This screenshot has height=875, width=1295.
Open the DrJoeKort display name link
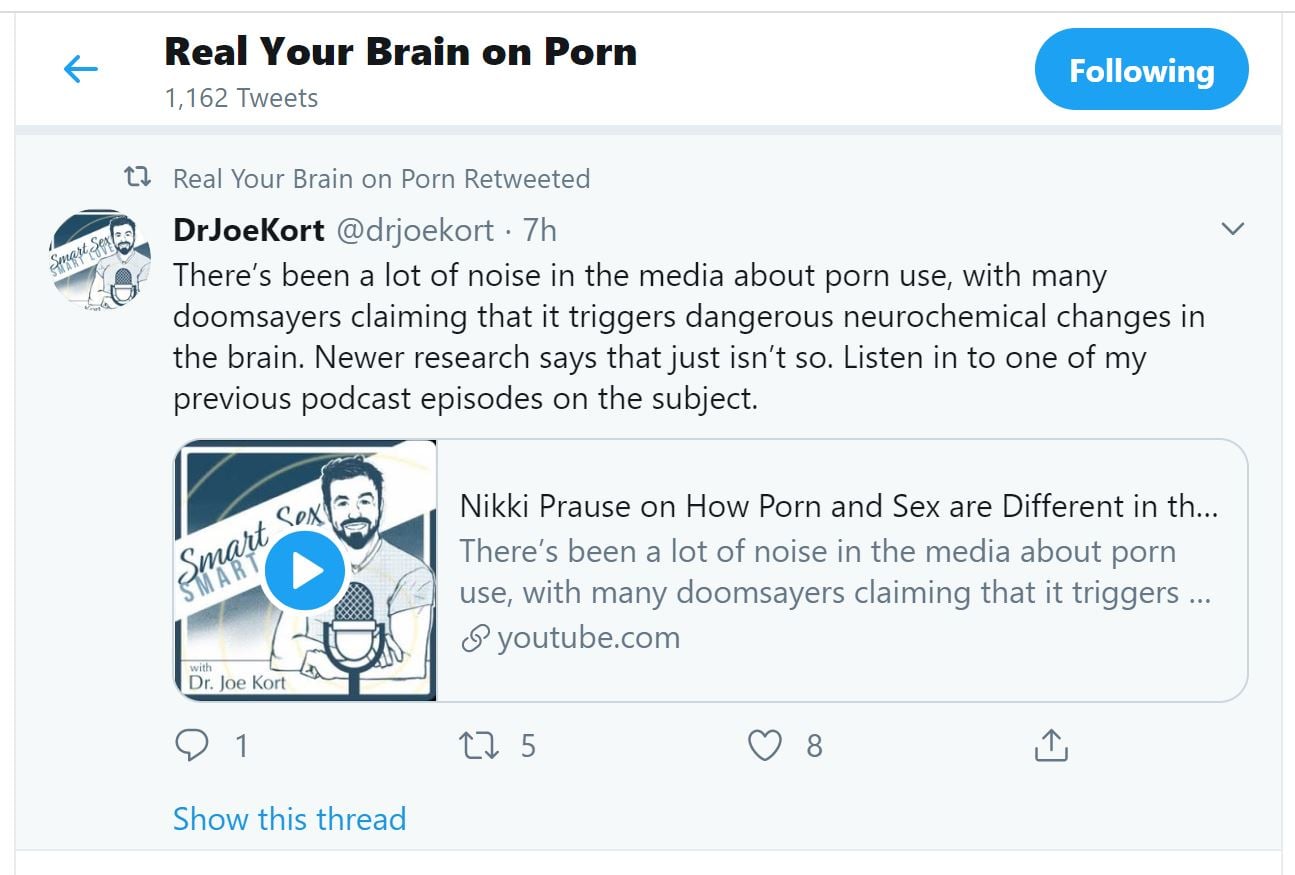(x=248, y=230)
